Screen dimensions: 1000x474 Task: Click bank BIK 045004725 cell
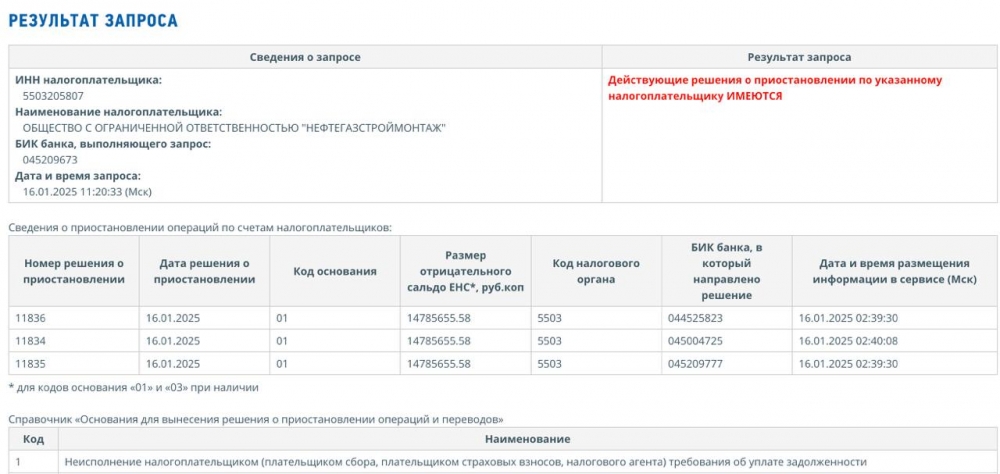tap(727, 341)
